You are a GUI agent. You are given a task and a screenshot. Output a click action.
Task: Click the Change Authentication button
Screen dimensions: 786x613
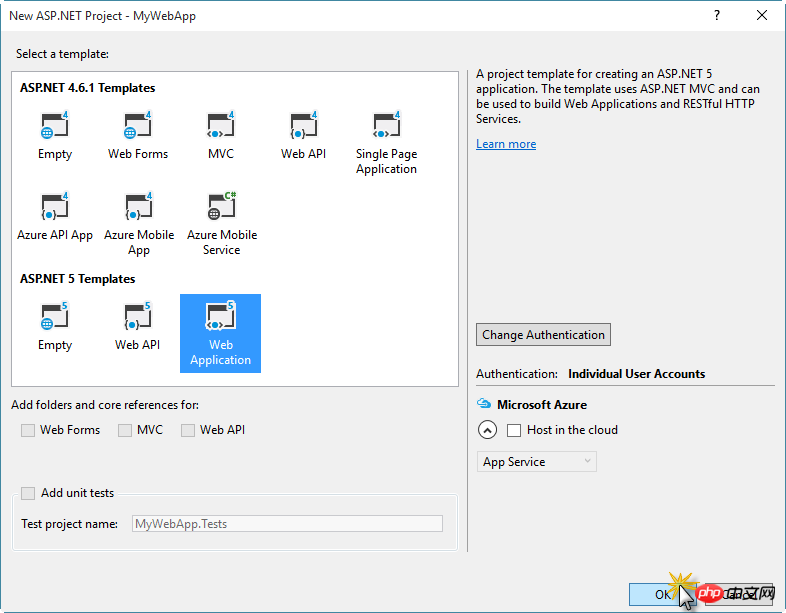tap(543, 335)
